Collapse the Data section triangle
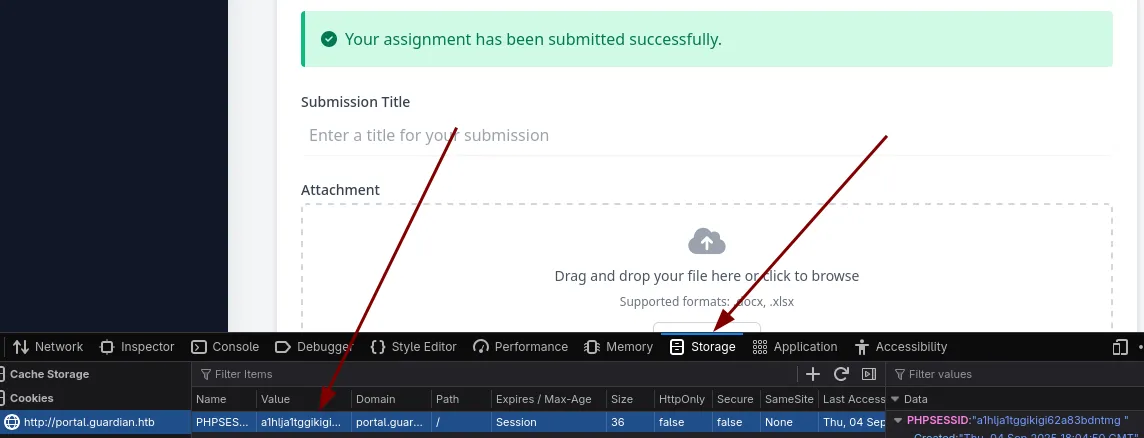This screenshot has height=438, width=1144. [896, 399]
